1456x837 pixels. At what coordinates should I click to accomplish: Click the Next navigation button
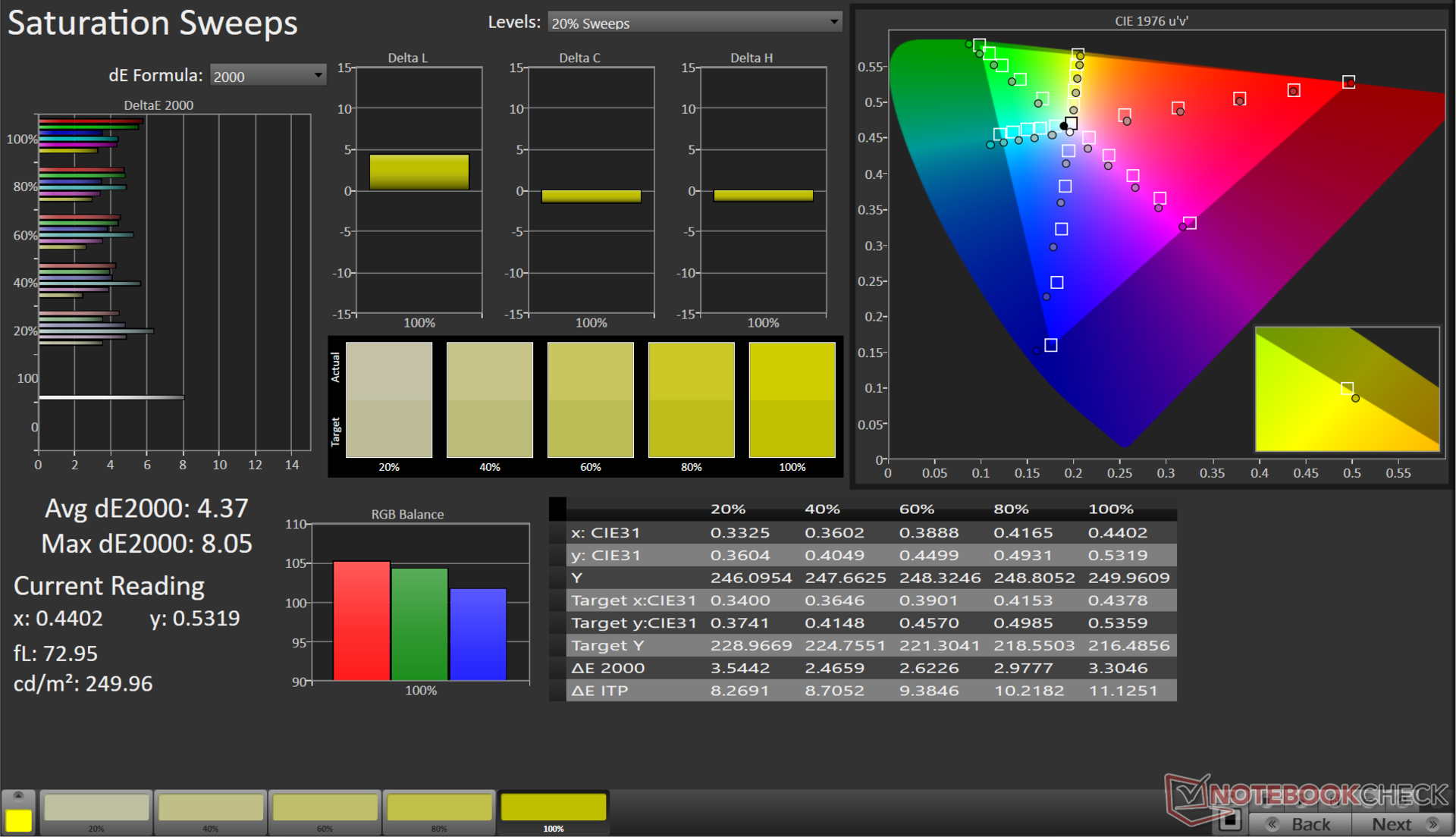[1403, 824]
